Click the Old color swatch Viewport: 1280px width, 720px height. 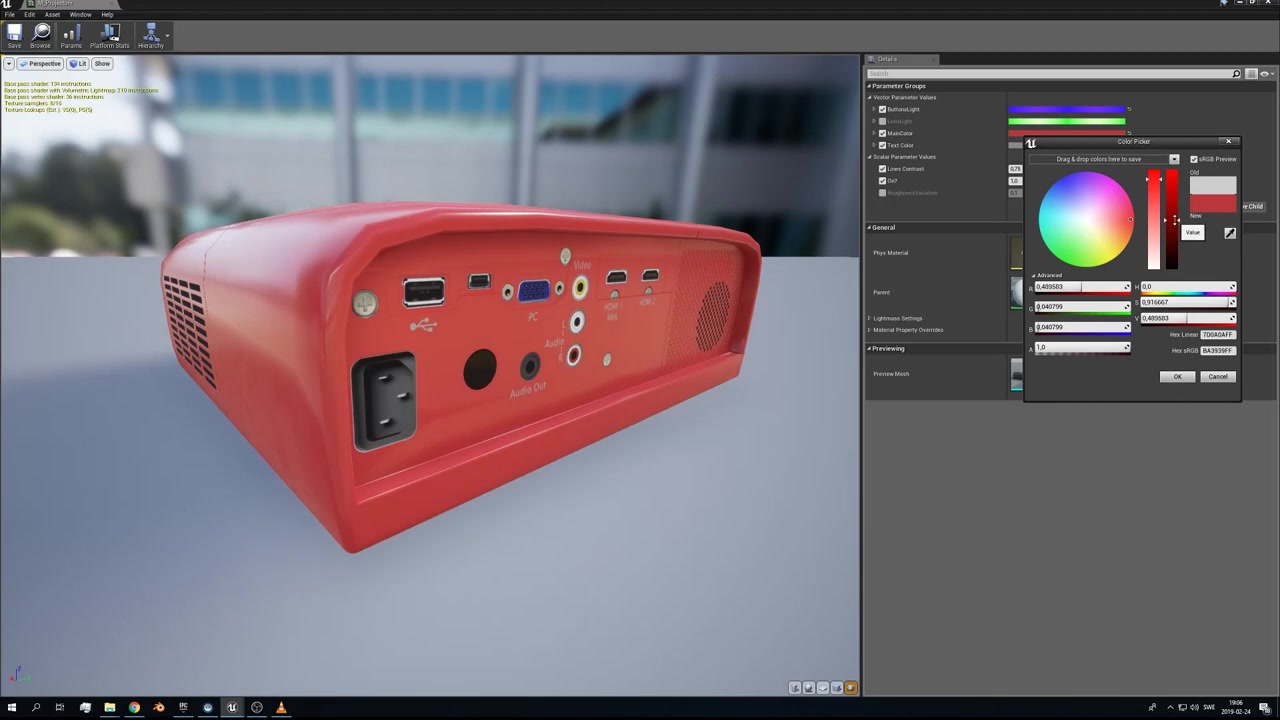coord(1213,185)
